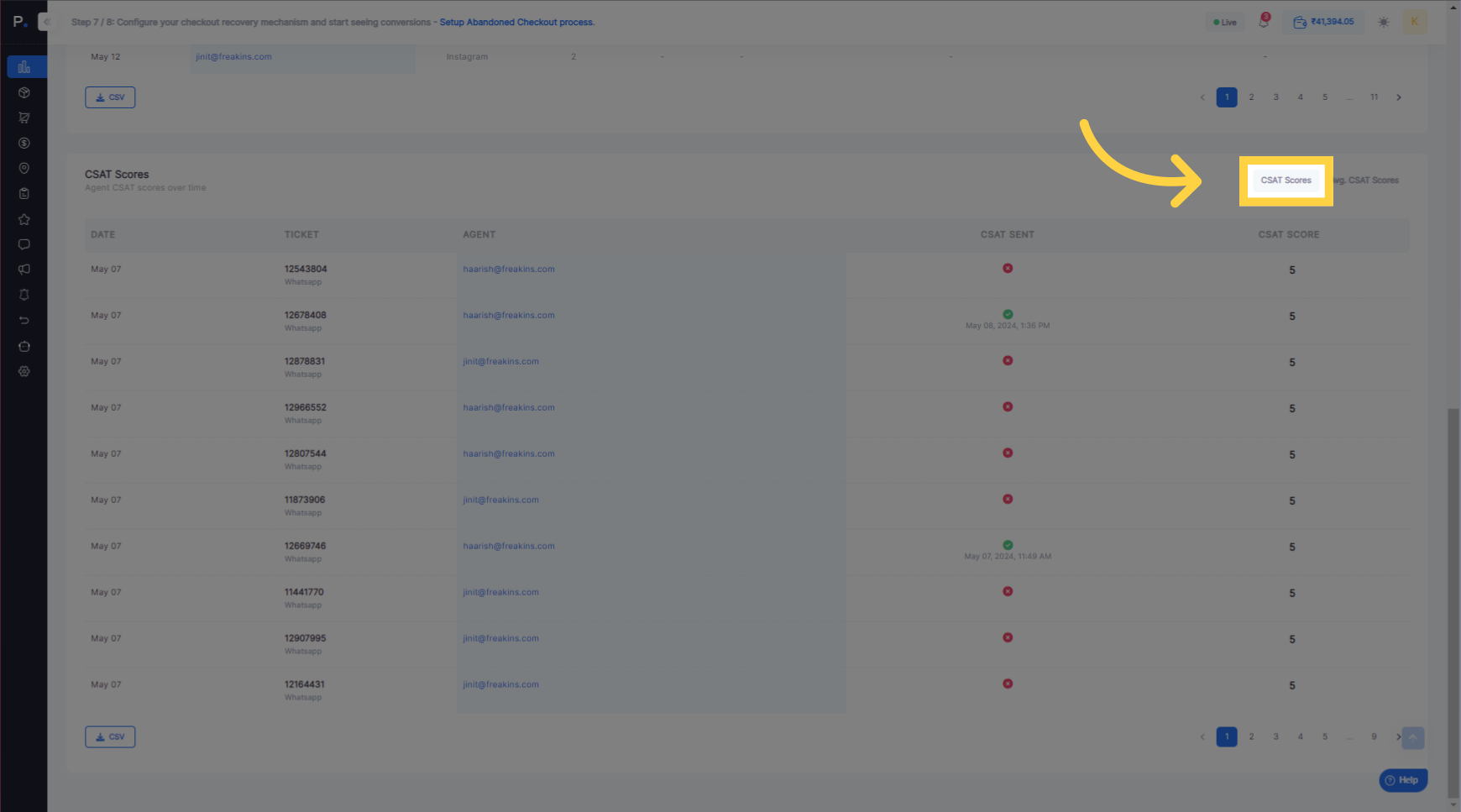Click green CSAT sent check for ticket 12669746
The height and width of the screenshot is (812, 1461).
click(1008, 545)
